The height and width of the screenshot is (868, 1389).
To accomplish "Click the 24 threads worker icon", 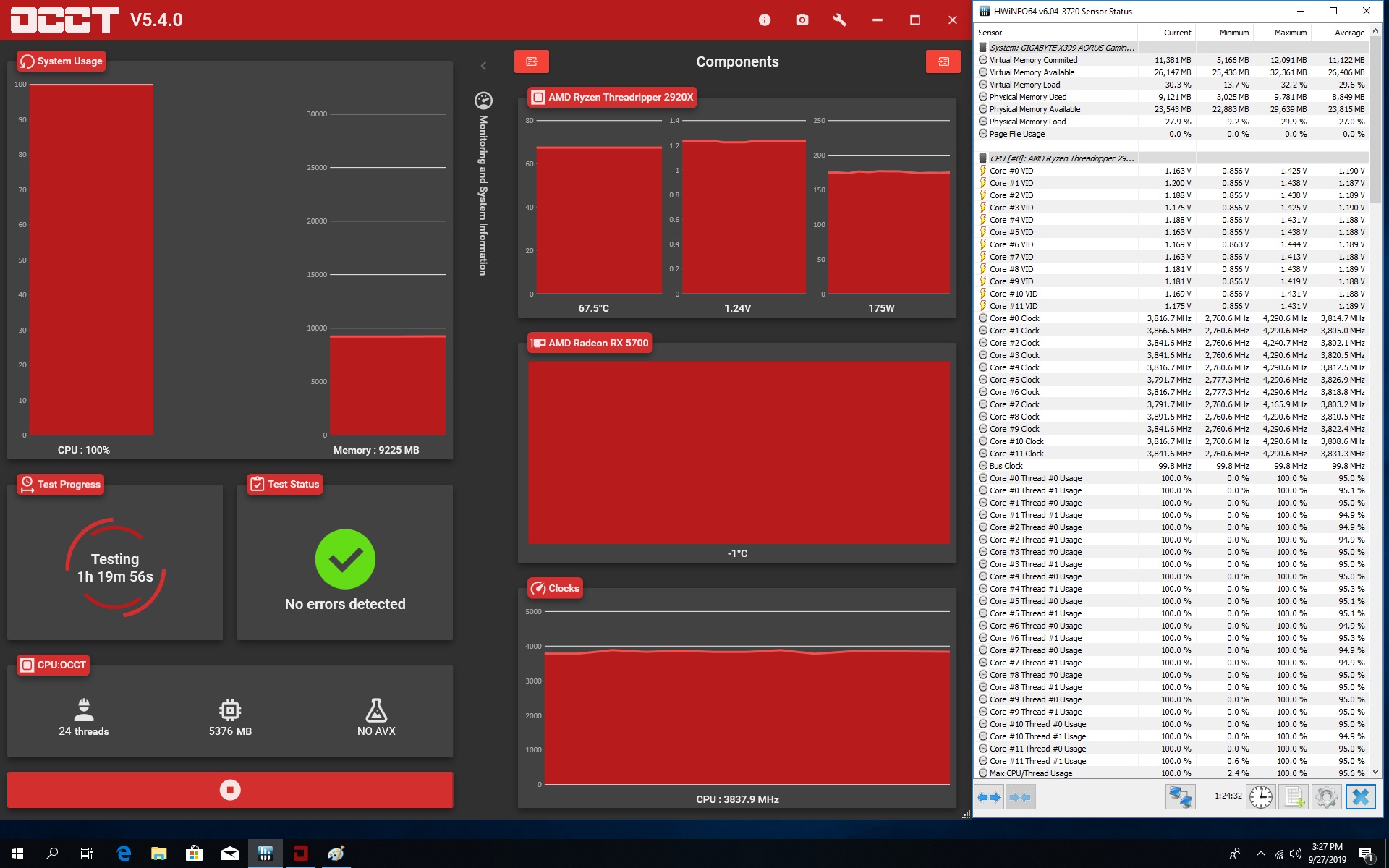I will [x=84, y=710].
